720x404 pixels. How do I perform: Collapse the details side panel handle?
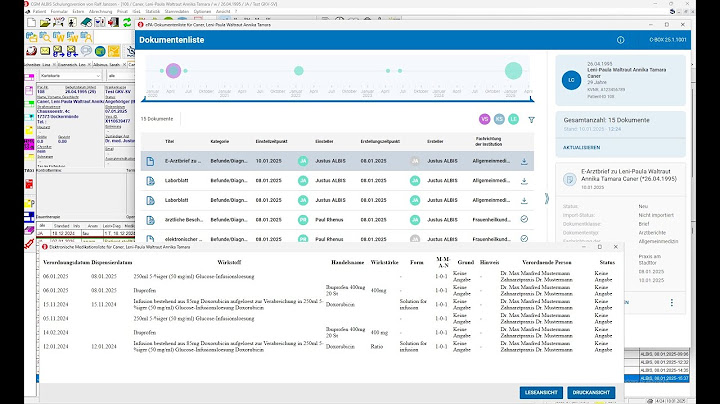(x=546, y=199)
